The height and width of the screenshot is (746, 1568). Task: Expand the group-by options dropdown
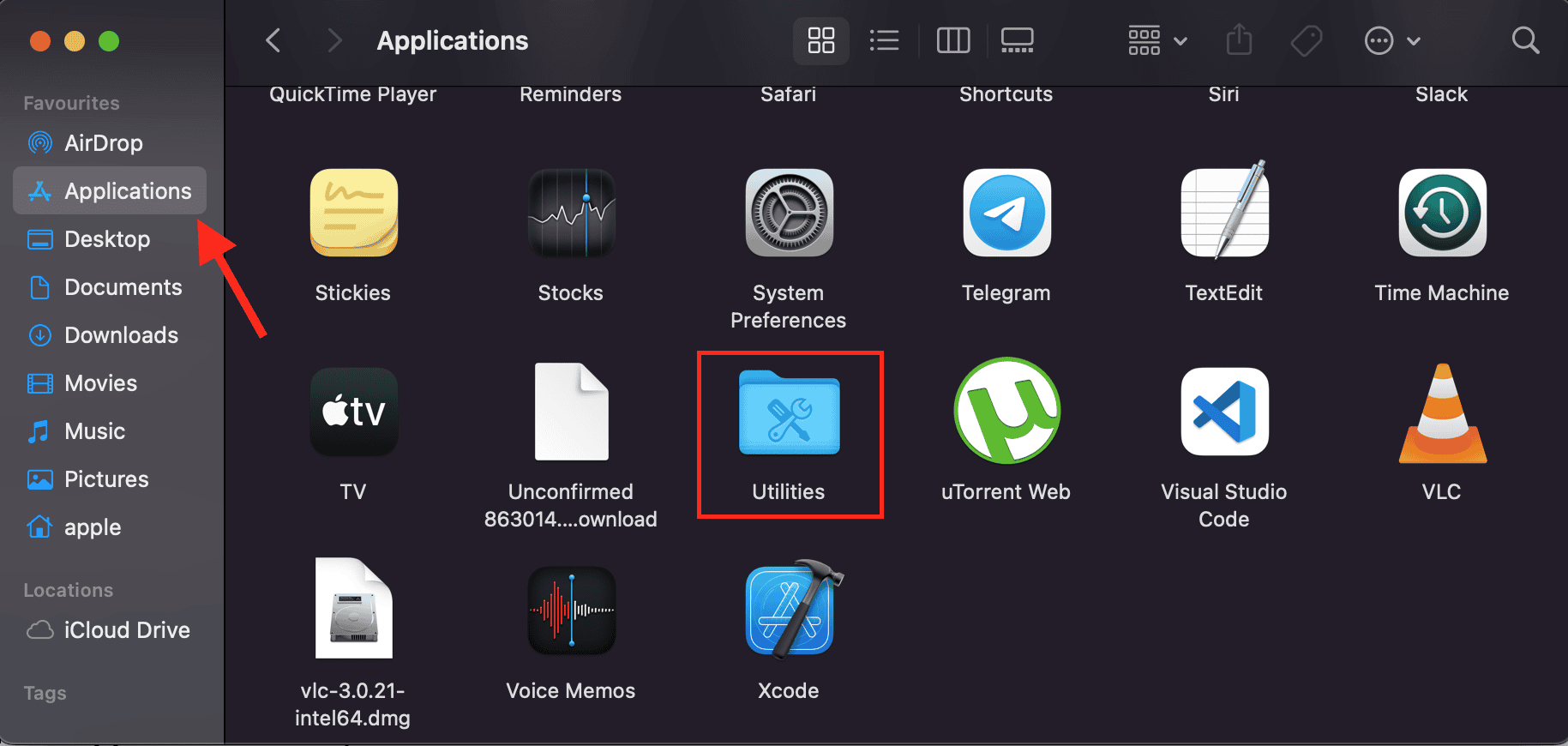click(1156, 40)
